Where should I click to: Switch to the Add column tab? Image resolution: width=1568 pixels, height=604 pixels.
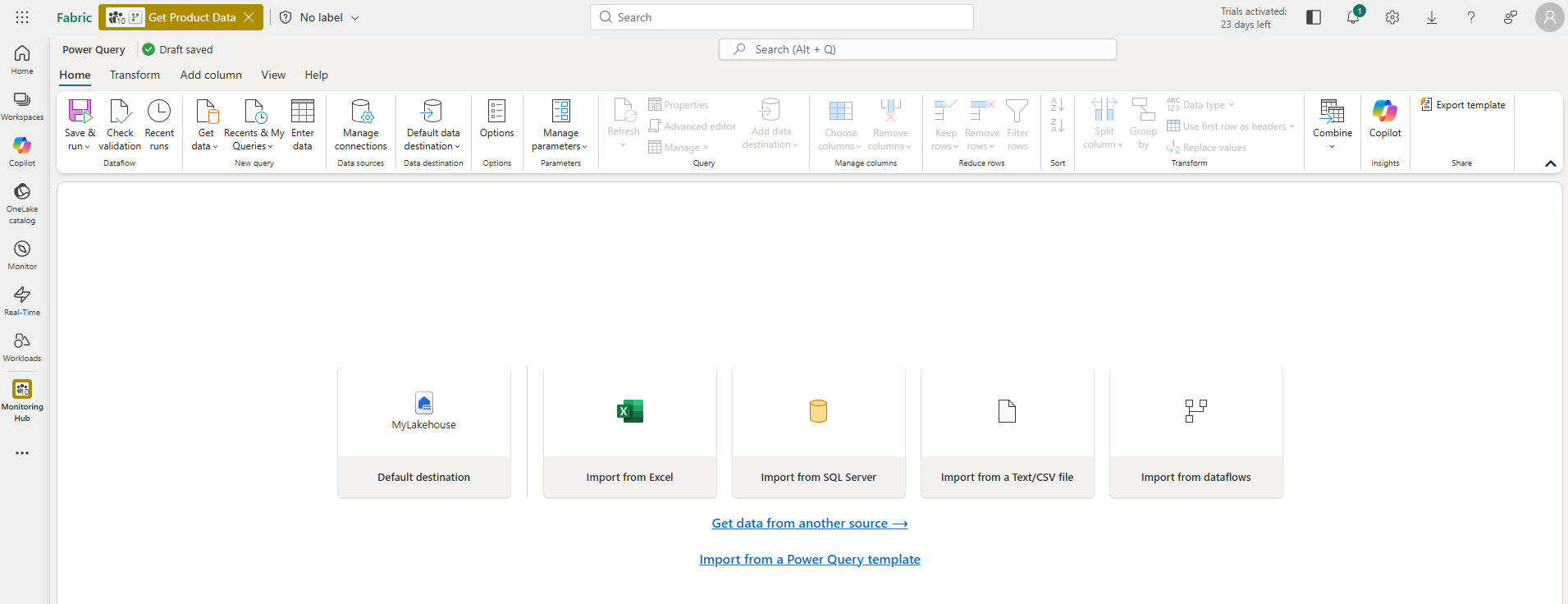coord(211,75)
